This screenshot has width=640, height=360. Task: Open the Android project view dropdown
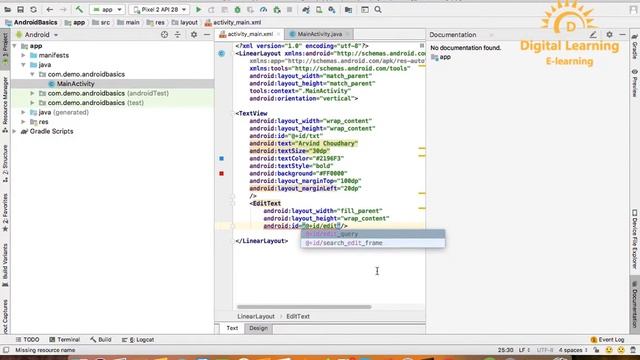coord(37,35)
